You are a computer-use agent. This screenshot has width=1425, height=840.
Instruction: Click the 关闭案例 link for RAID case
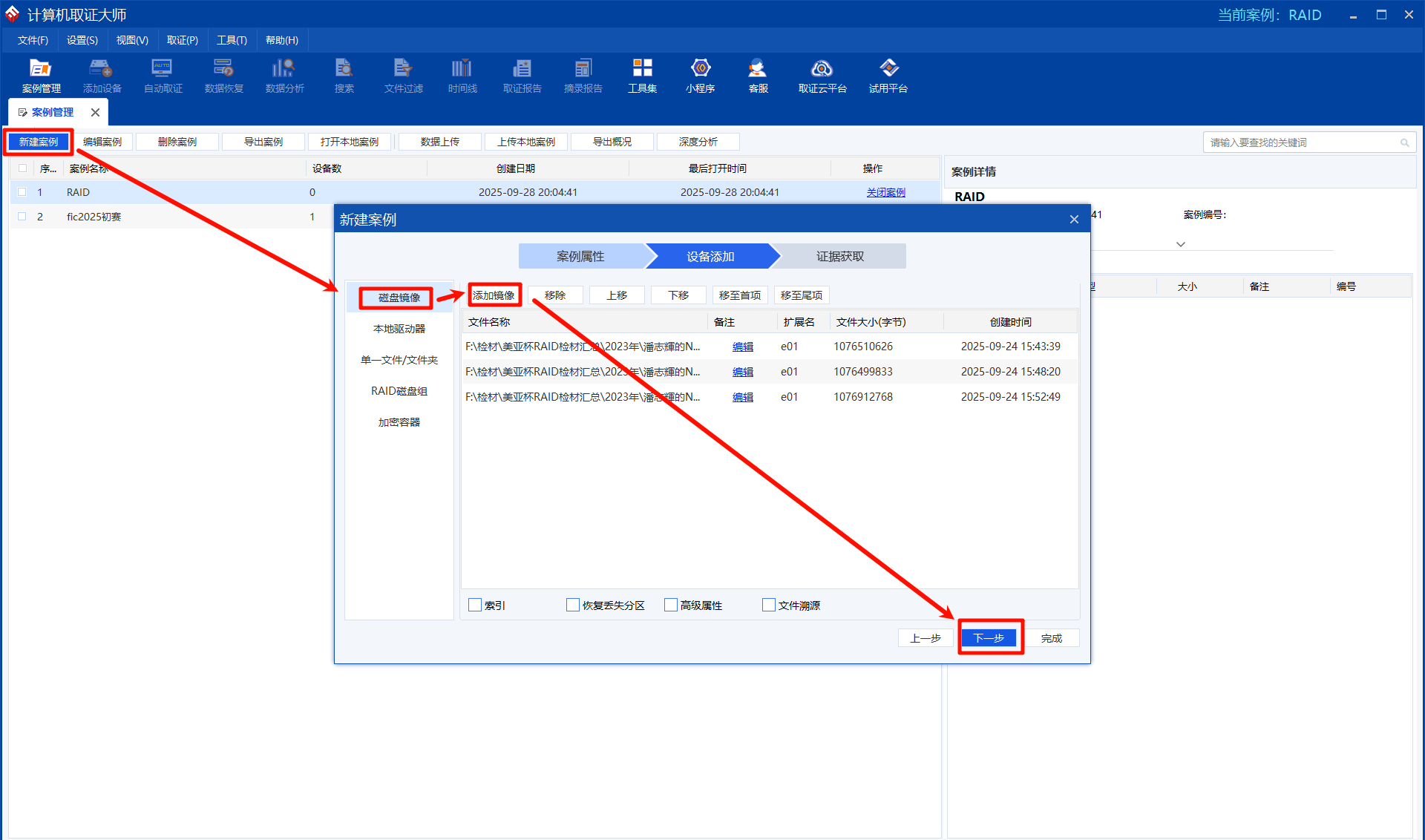coord(885,192)
